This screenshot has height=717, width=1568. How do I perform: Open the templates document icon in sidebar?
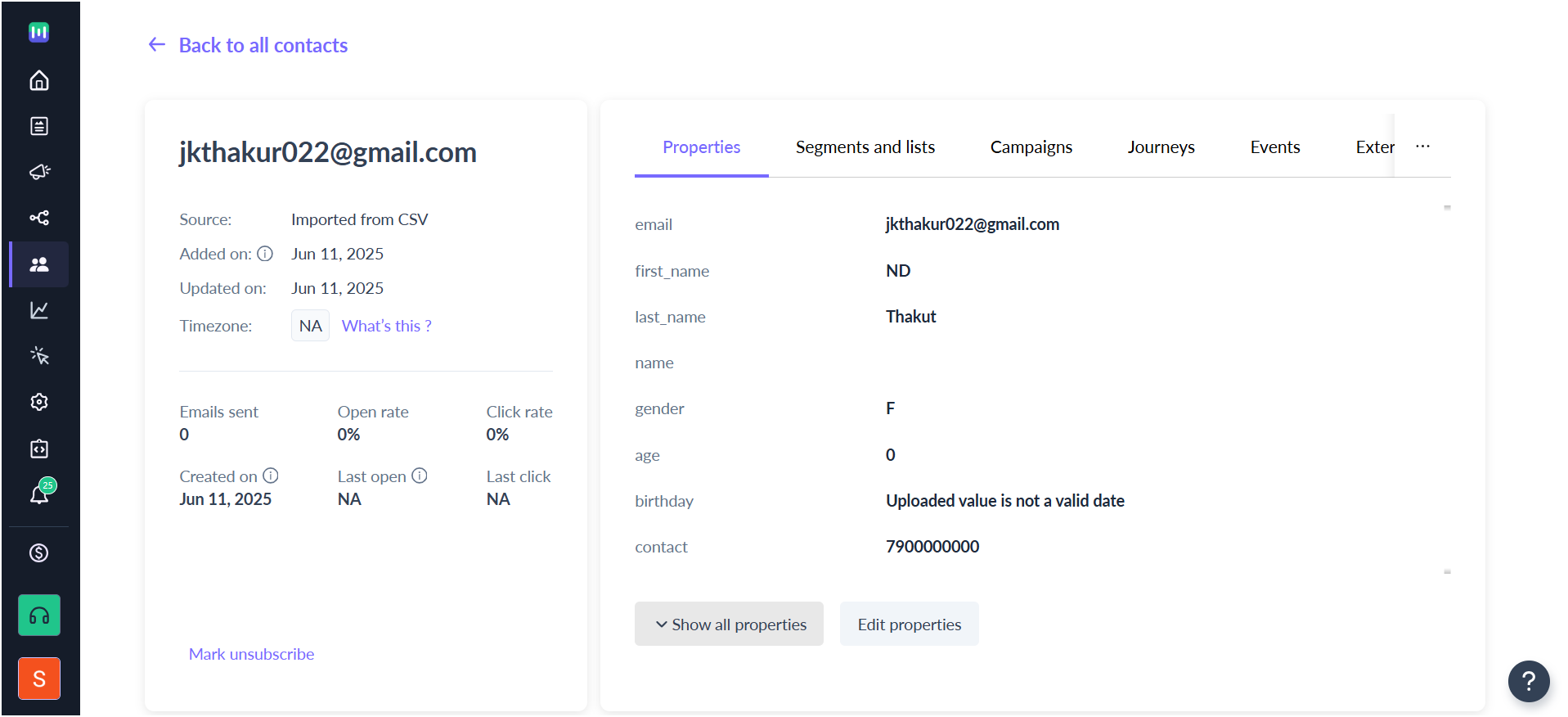pyautogui.click(x=39, y=126)
